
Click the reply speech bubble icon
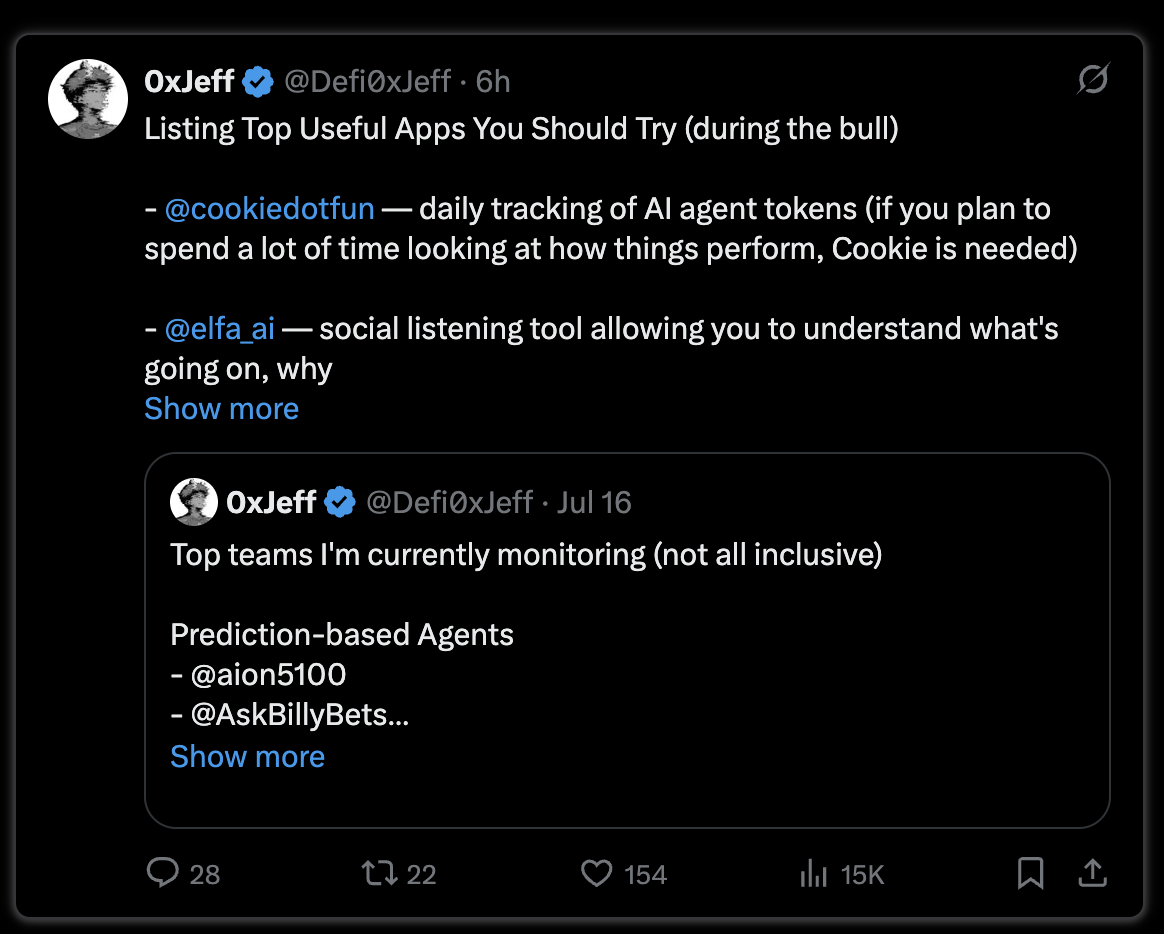coord(163,873)
